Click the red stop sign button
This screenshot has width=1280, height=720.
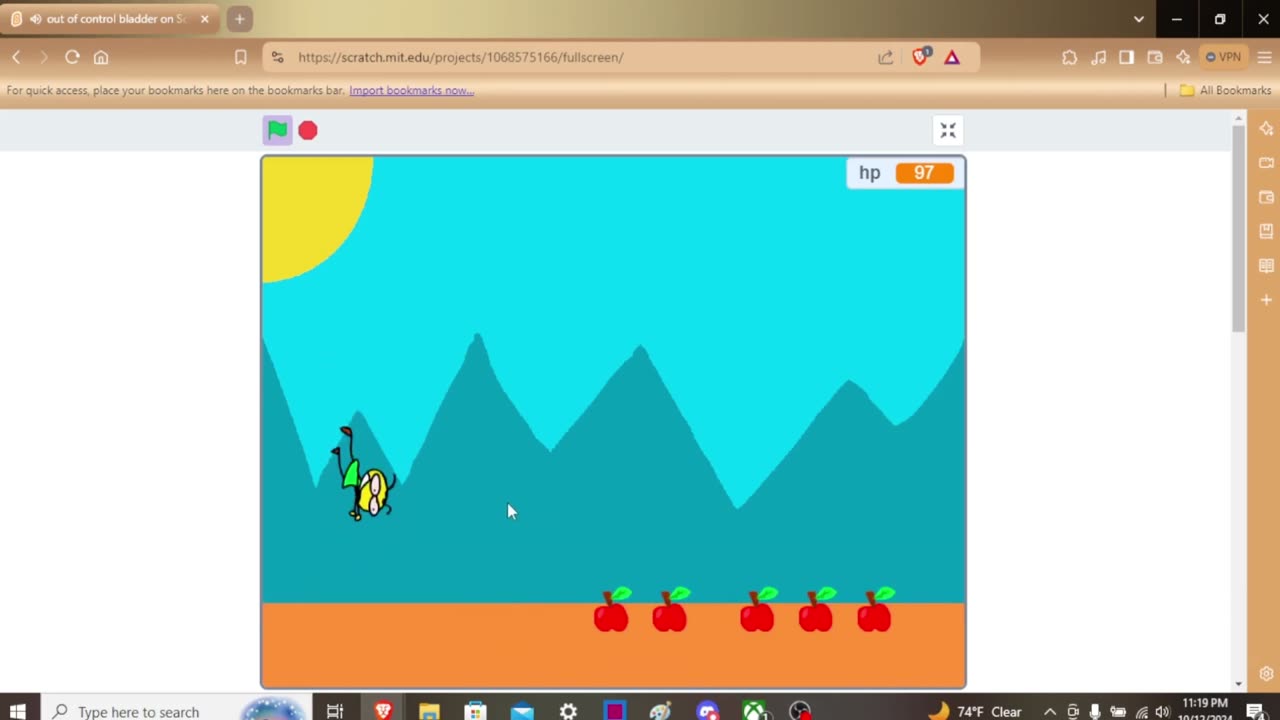coord(308,130)
